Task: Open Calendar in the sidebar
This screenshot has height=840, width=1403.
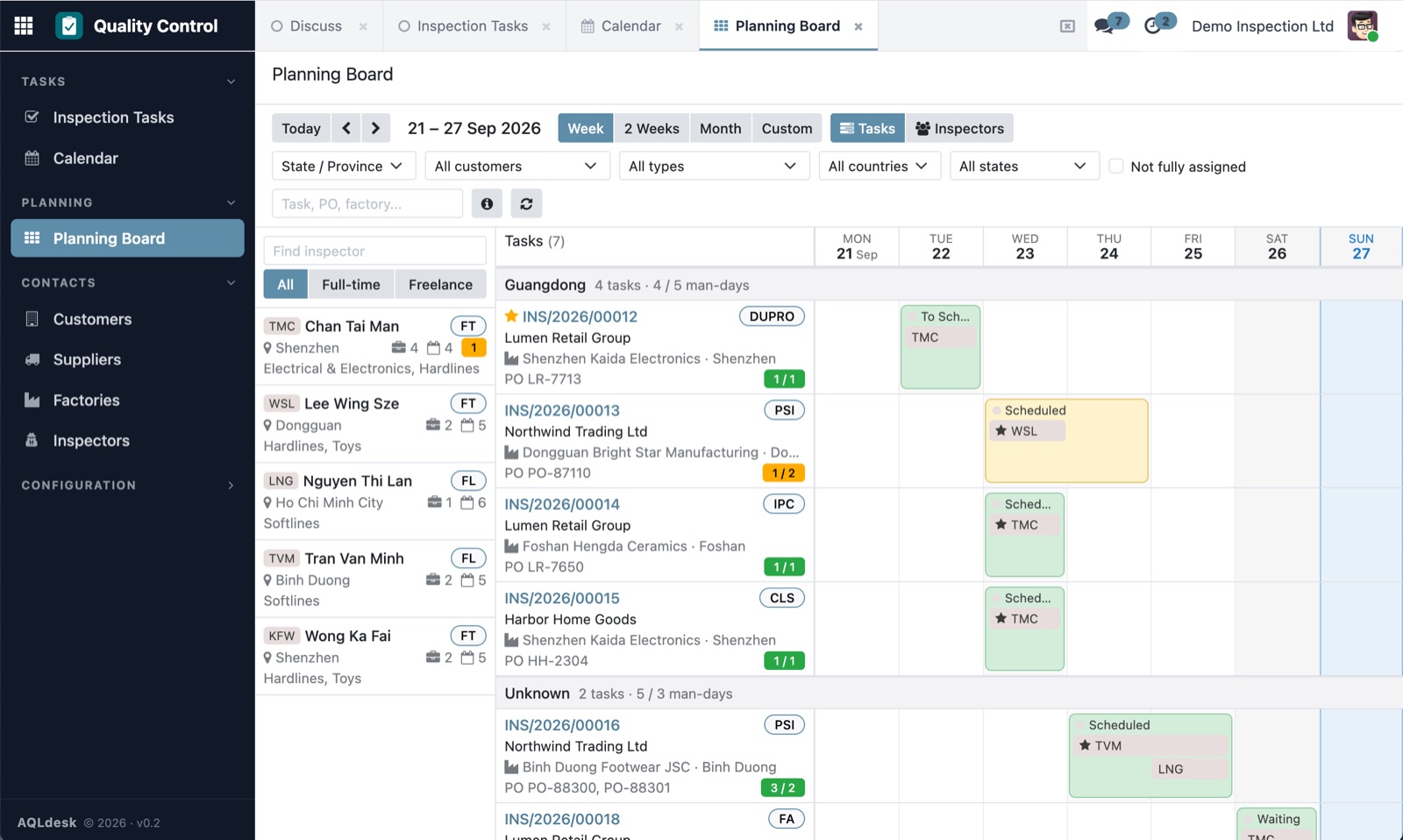Action: point(127,158)
